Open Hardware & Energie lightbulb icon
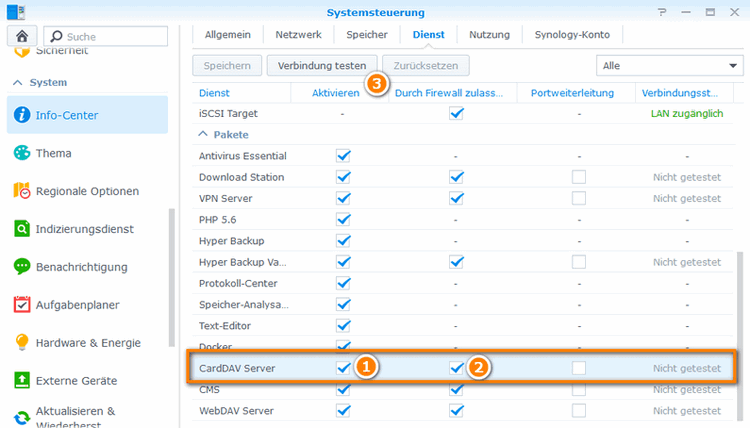Viewport: 750px width, 428px height. (22, 342)
